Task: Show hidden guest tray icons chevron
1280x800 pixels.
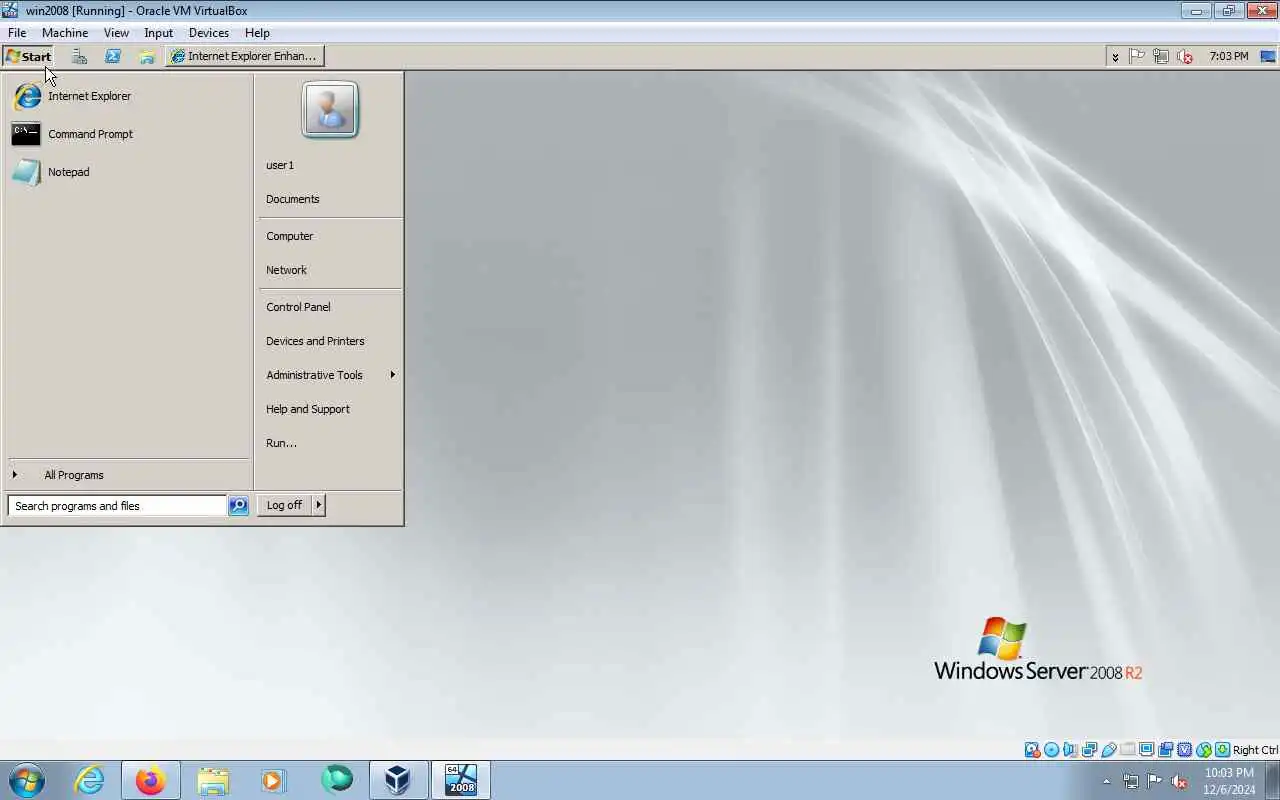Action: (x=1115, y=57)
